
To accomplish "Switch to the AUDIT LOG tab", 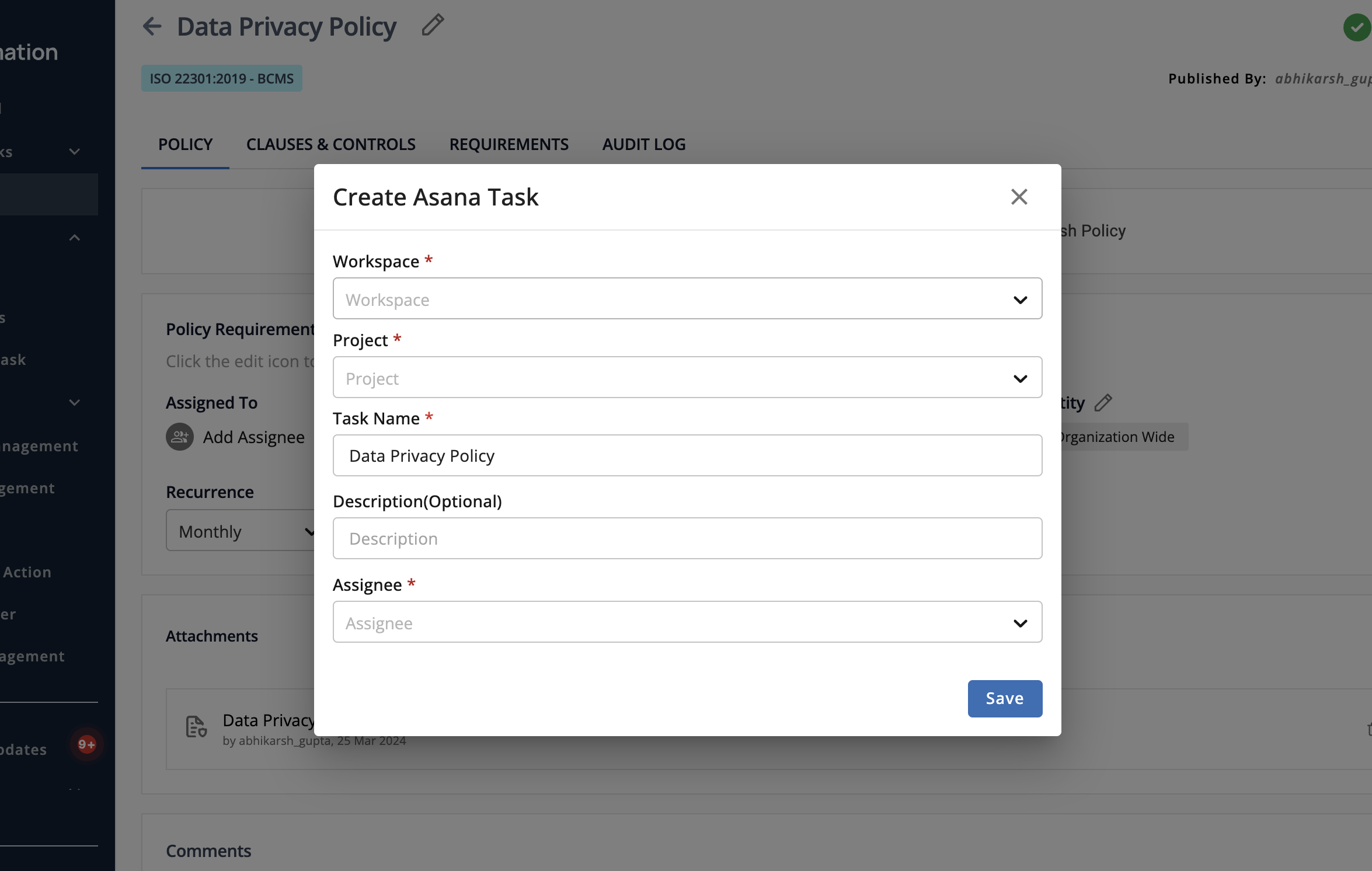I will pyautogui.click(x=644, y=144).
